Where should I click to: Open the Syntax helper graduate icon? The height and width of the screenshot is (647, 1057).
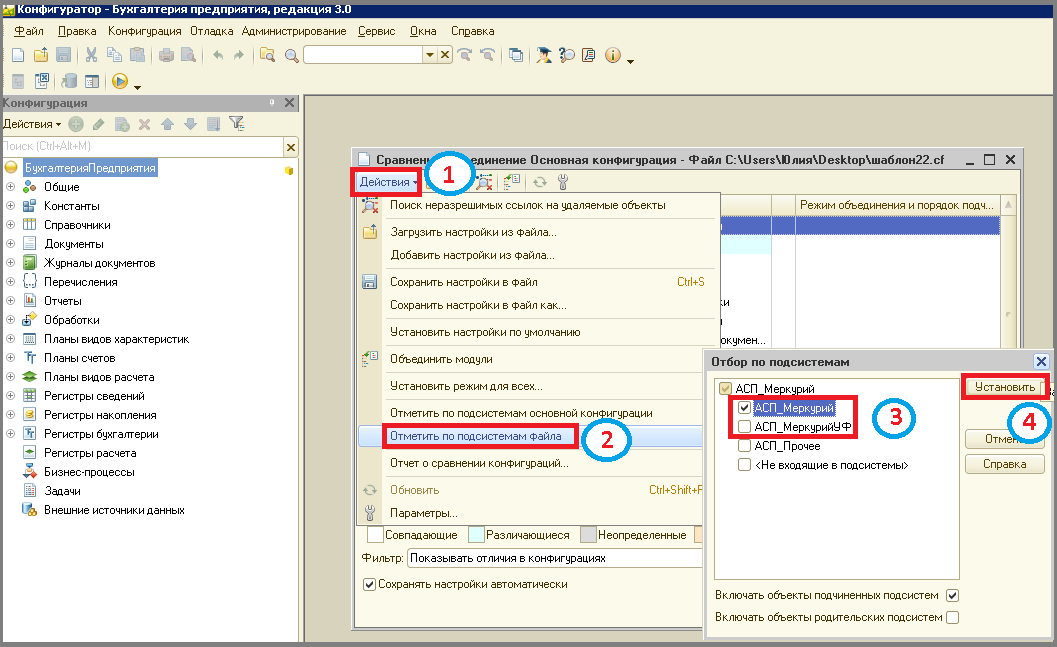point(543,55)
